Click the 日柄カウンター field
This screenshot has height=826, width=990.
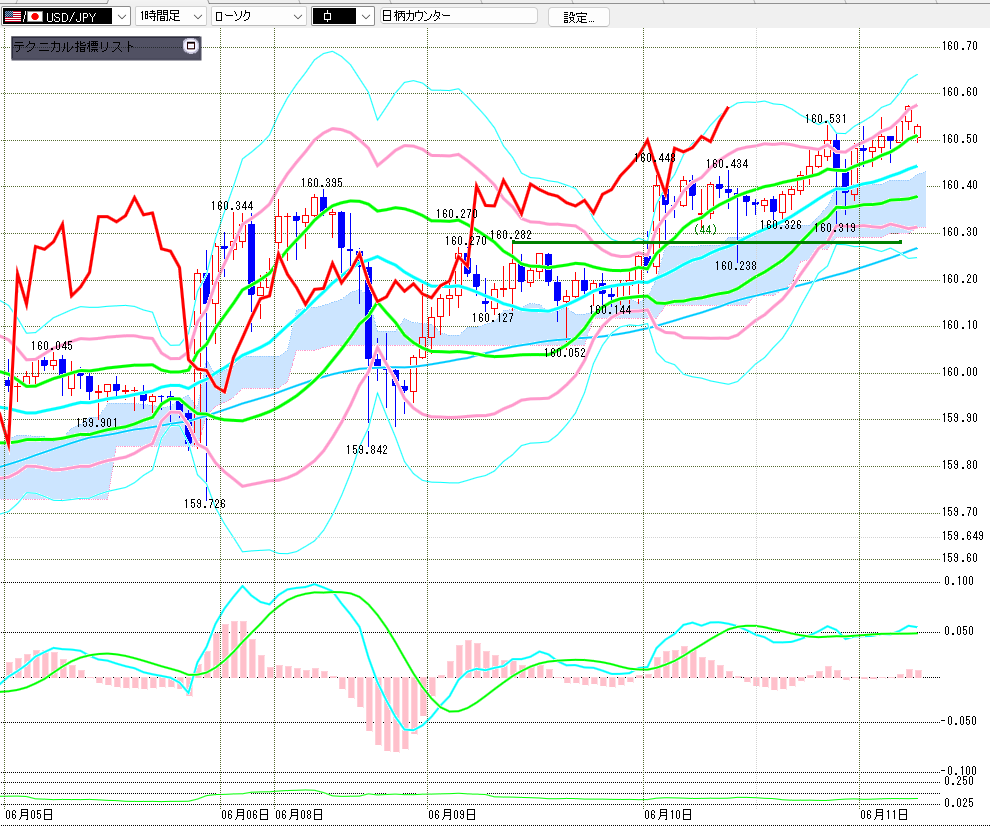458,16
